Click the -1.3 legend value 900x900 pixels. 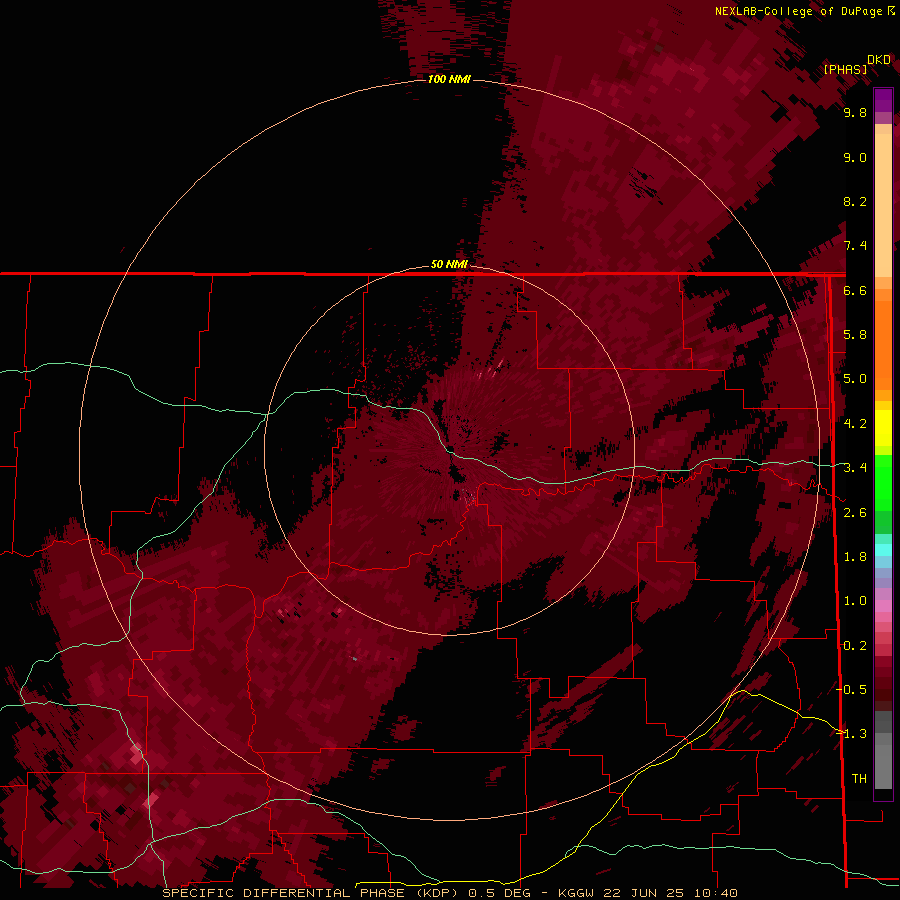click(x=852, y=734)
